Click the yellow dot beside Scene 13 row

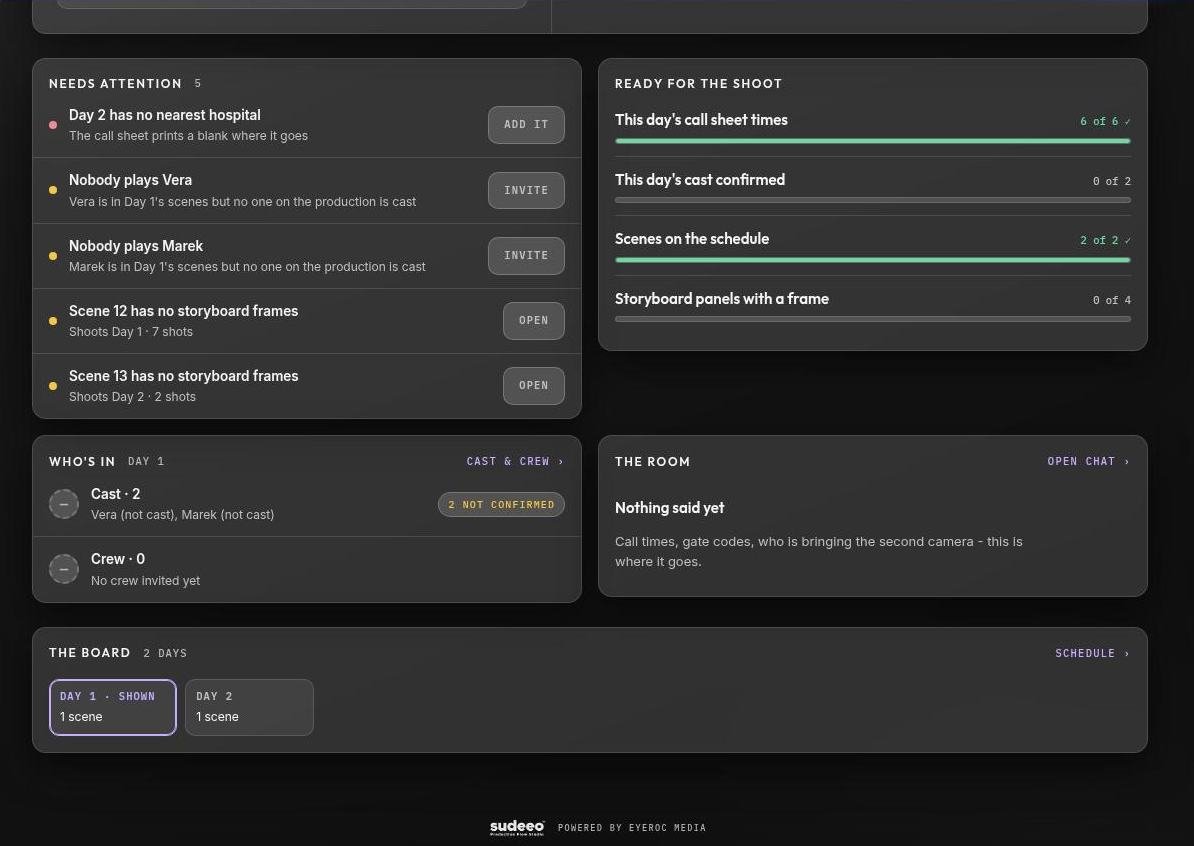(53, 386)
